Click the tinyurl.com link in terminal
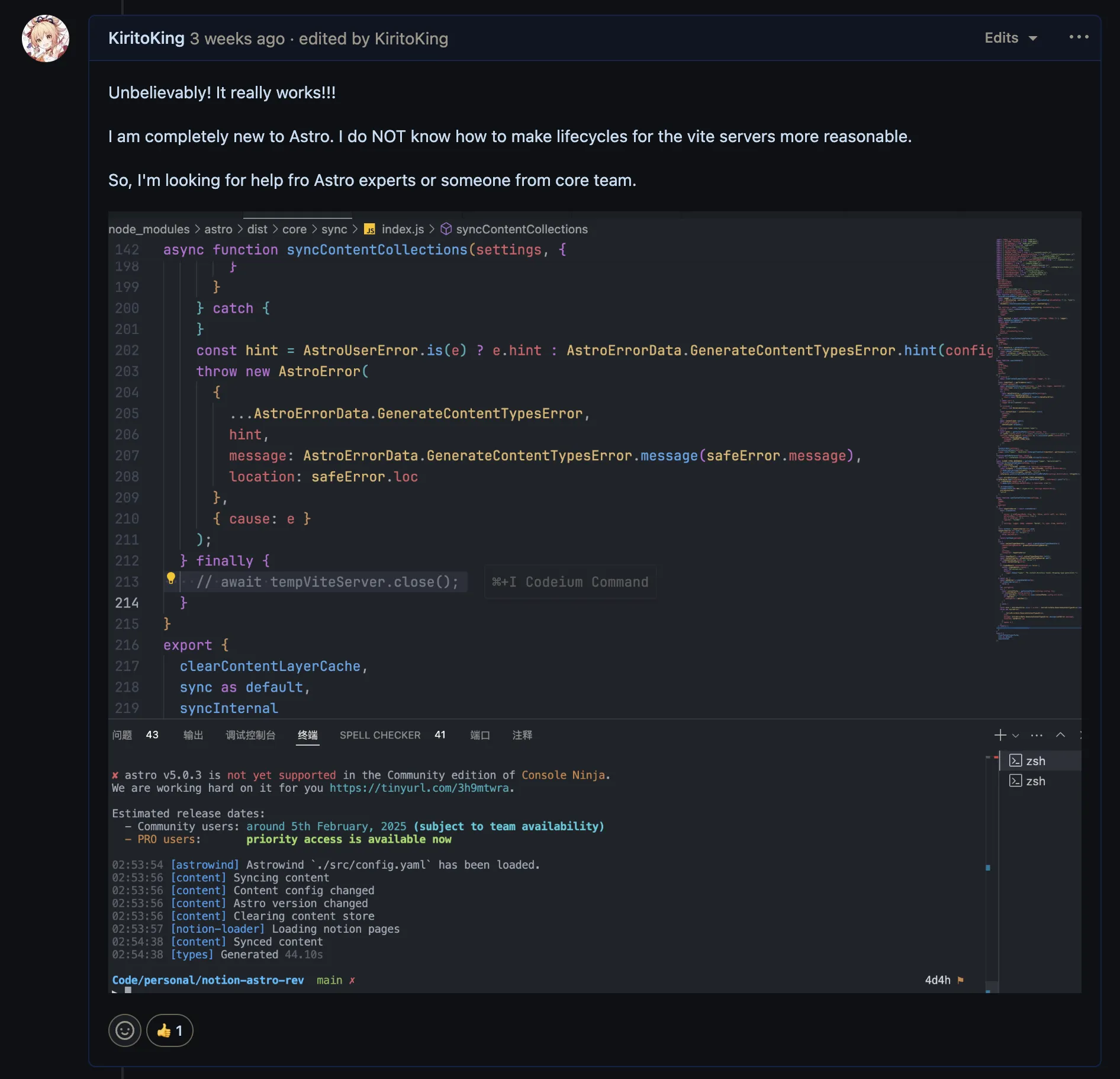1120x1079 pixels. pyautogui.click(x=419, y=788)
